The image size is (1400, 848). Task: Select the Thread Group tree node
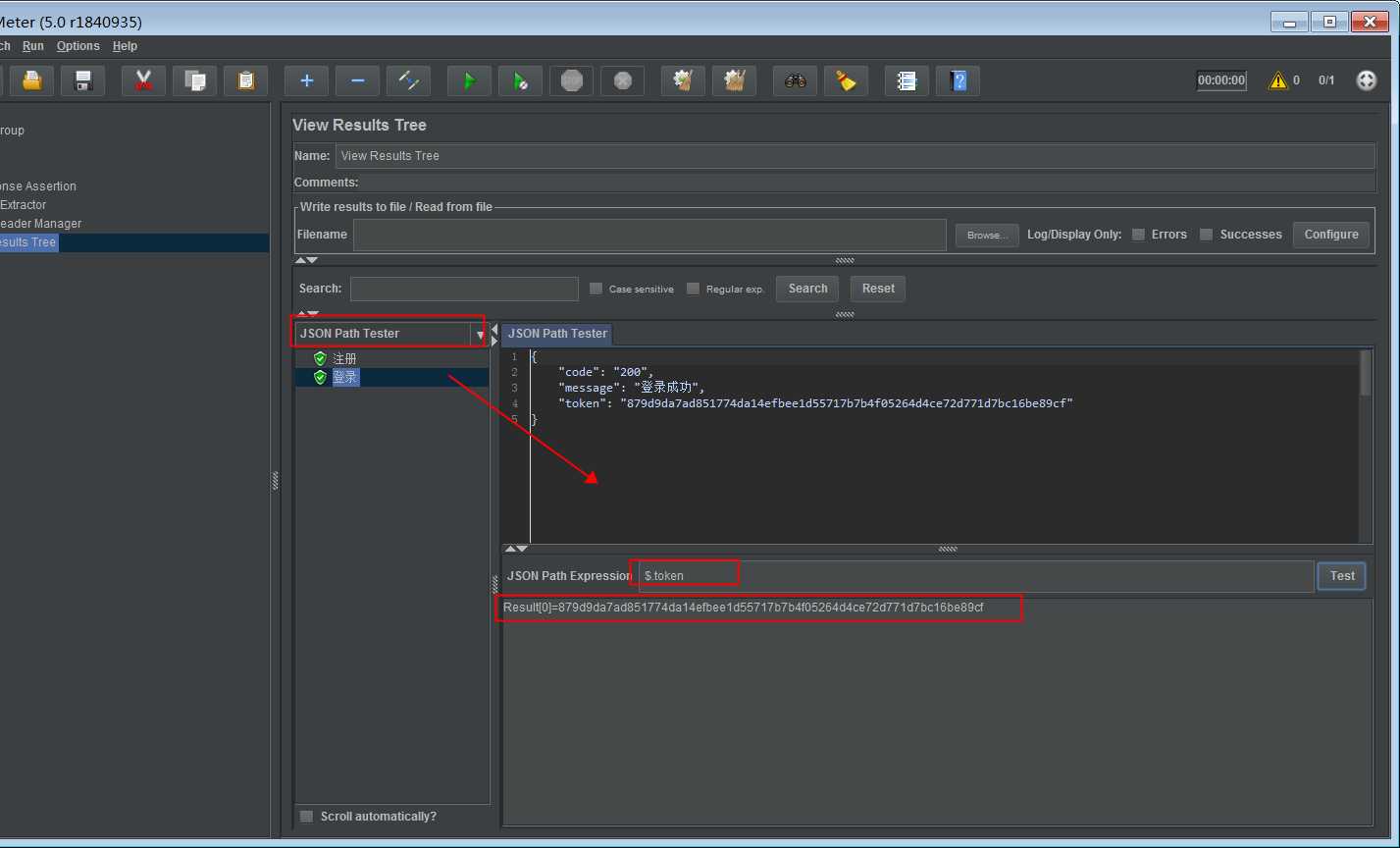click(13, 131)
